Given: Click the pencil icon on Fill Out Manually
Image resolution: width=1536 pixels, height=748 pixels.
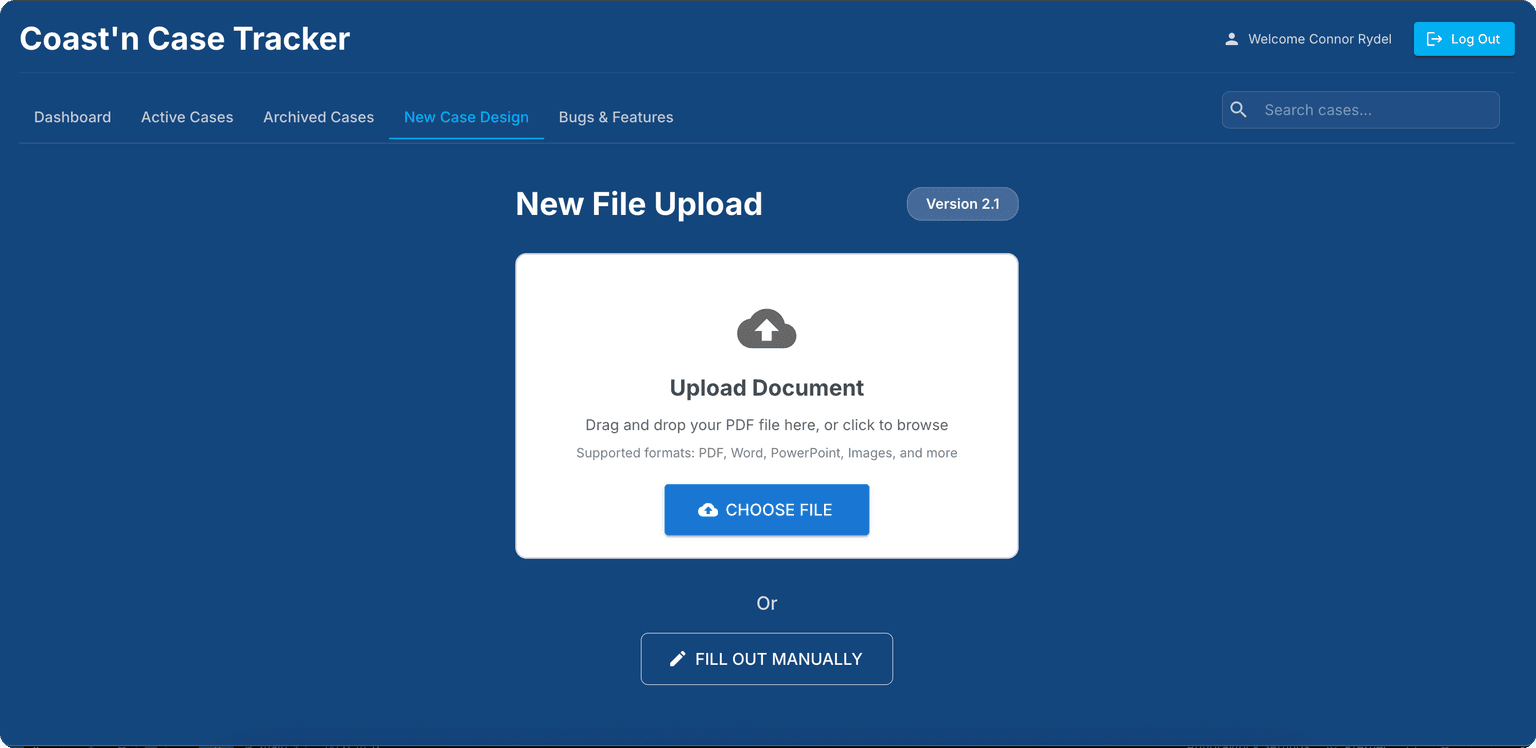Looking at the screenshot, I should coord(677,659).
